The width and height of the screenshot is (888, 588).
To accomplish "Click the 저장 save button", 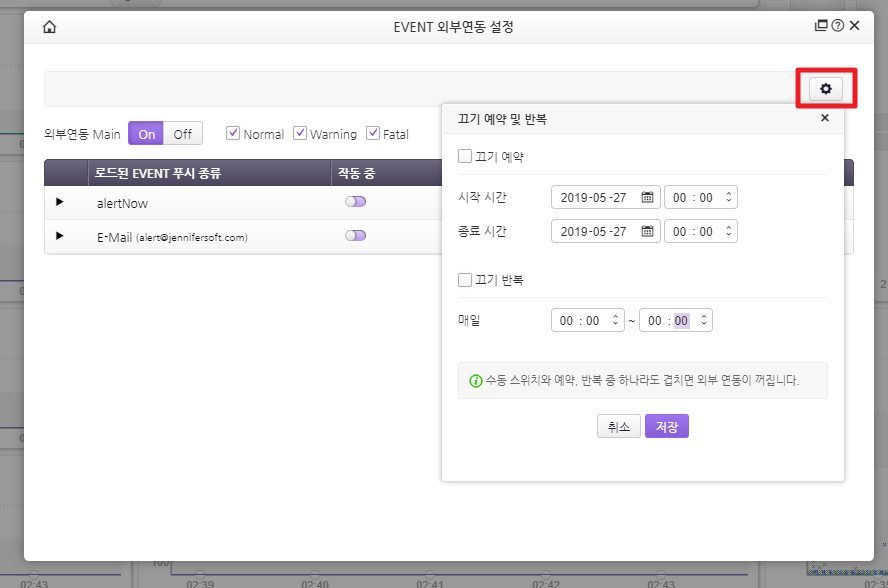I will 666,426.
